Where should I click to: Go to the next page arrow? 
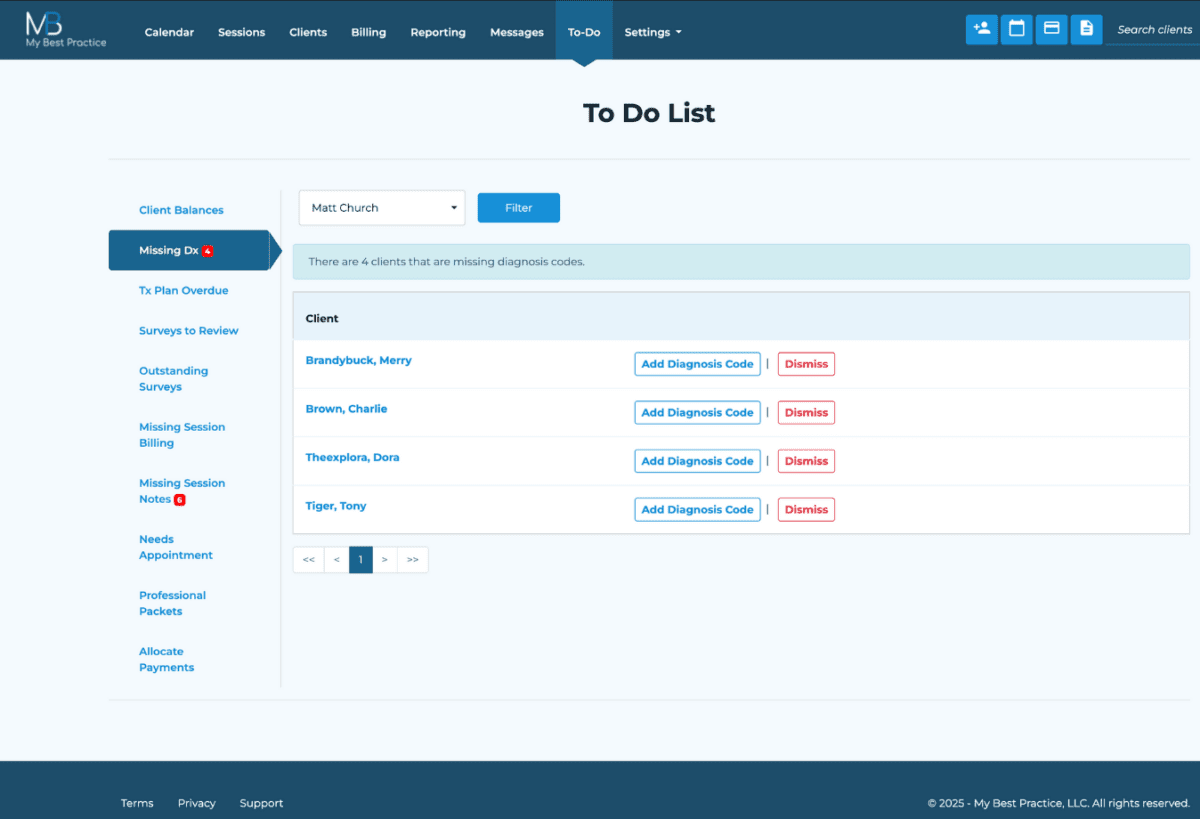click(385, 559)
